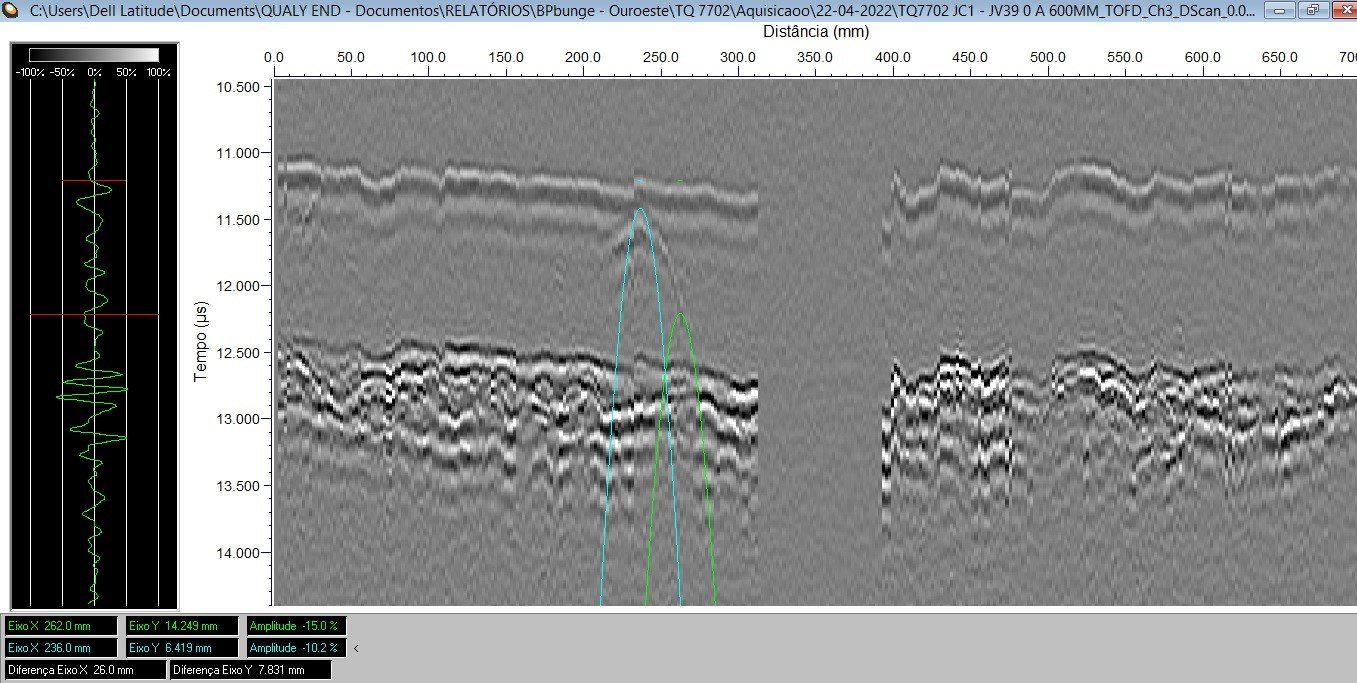Click the application icon in the title bar

coord(11,11)
